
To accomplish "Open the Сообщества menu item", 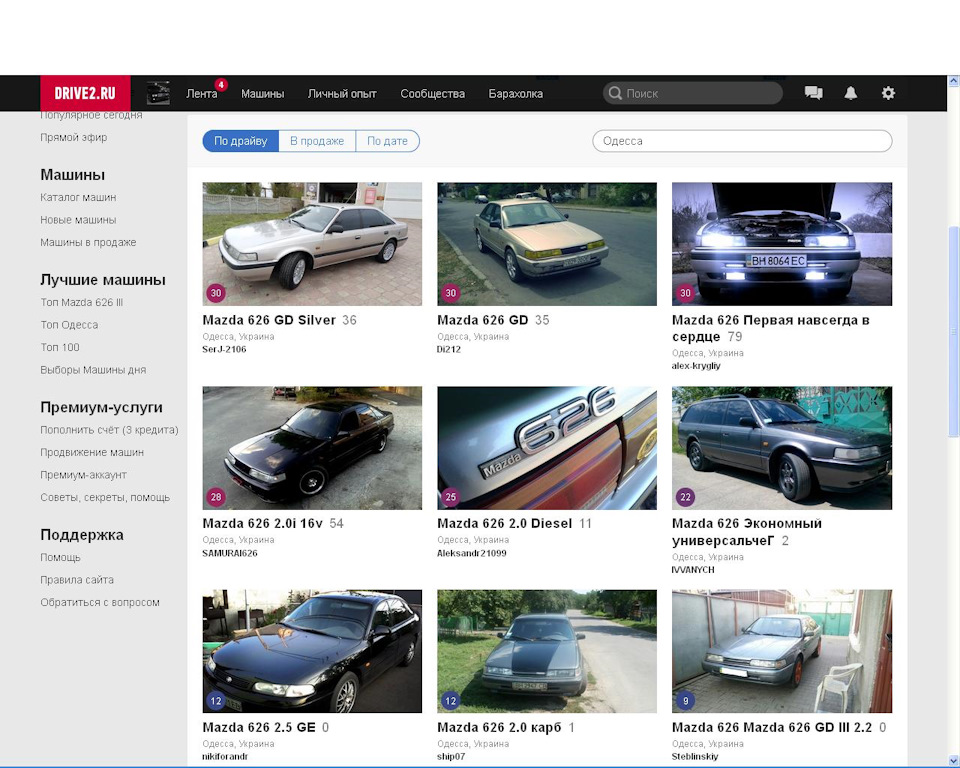I will pyautogui.click(x=432, y=94).
